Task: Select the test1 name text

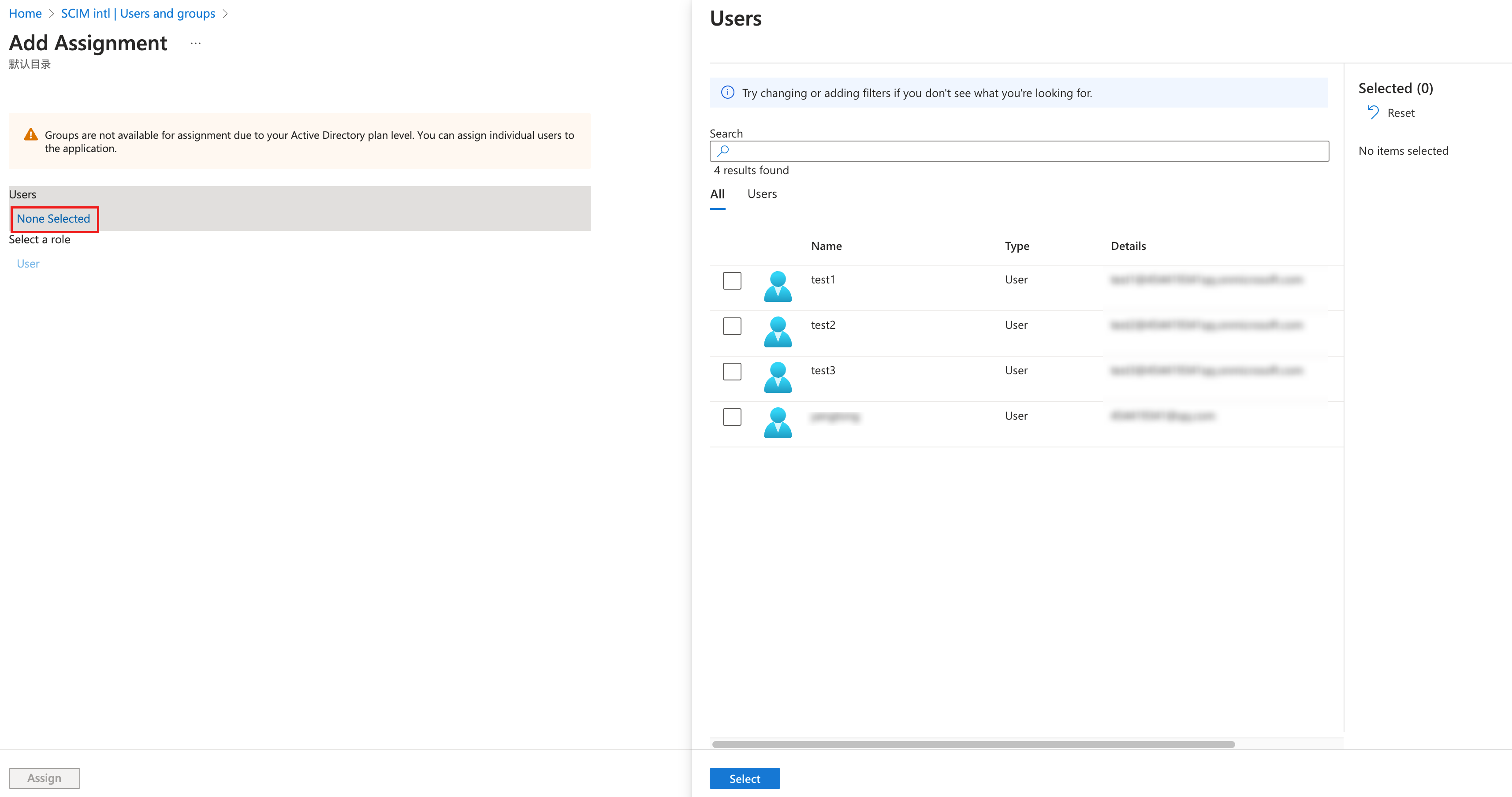Action: tap(822, 280)
